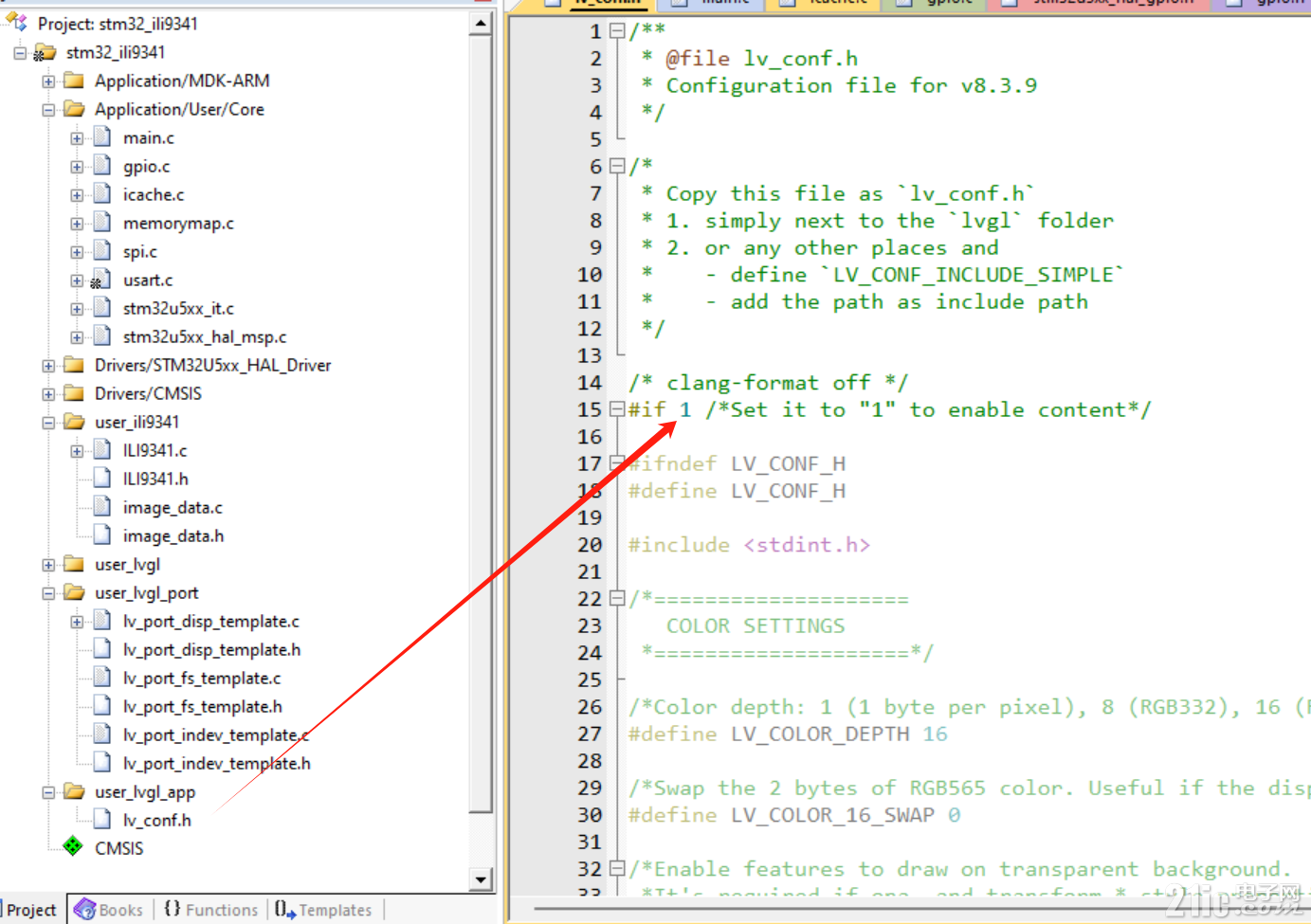Select gpio.c file icon
The image size is (1311, 924).
pos(102,166)
